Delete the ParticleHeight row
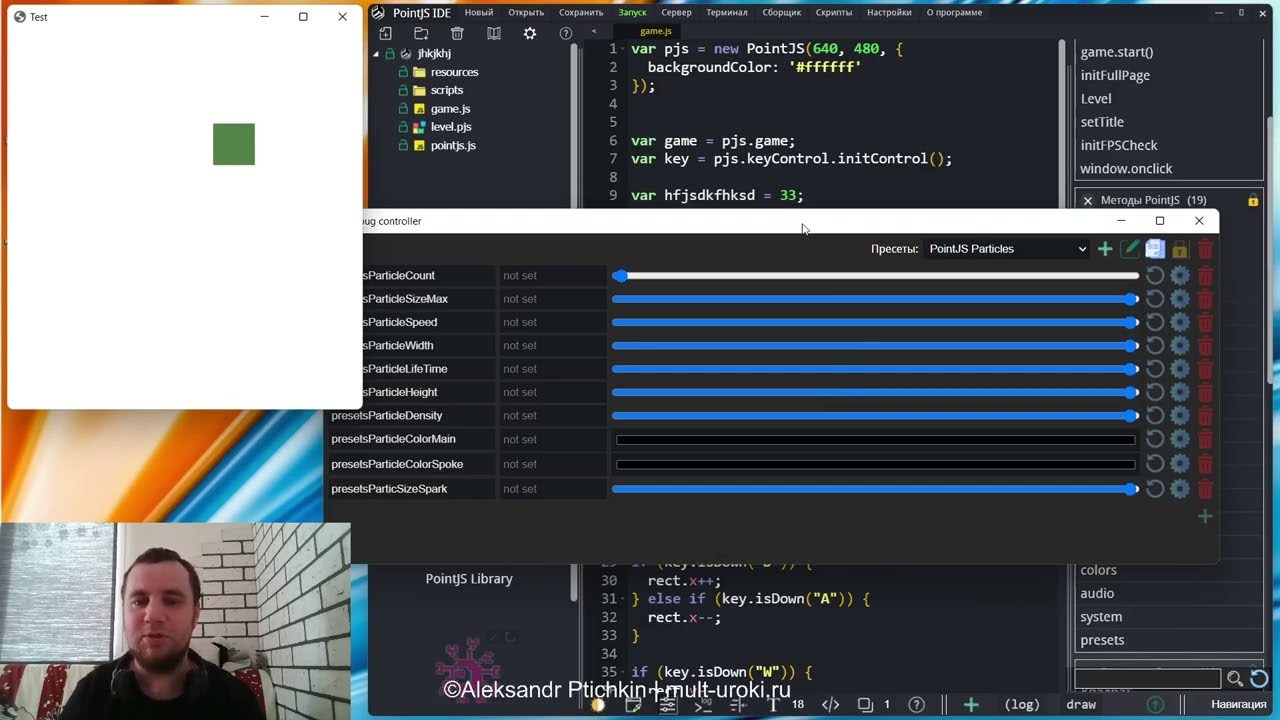The height and width of the screenshot is (720, 1280). [x=1205, y=392]
